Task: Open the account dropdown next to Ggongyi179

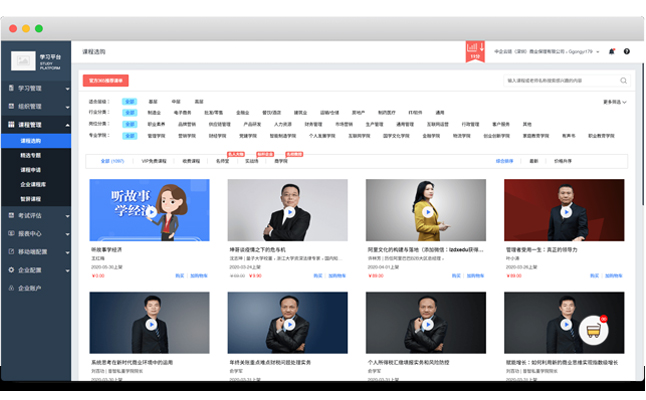Action: [598, 52]
